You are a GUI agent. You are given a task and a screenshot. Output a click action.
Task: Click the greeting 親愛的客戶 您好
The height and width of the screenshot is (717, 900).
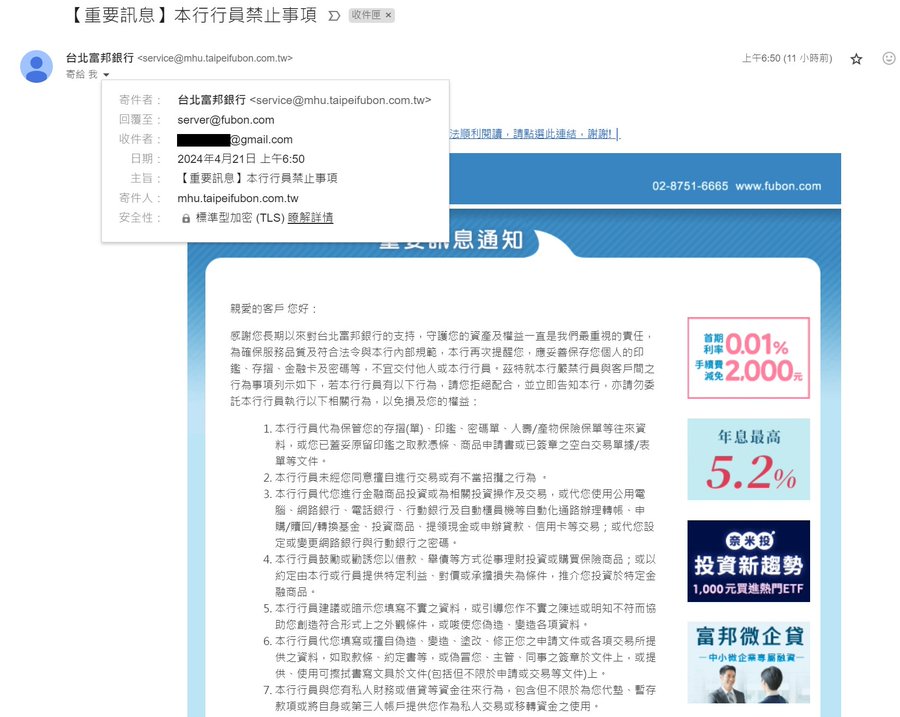point(273,309)
